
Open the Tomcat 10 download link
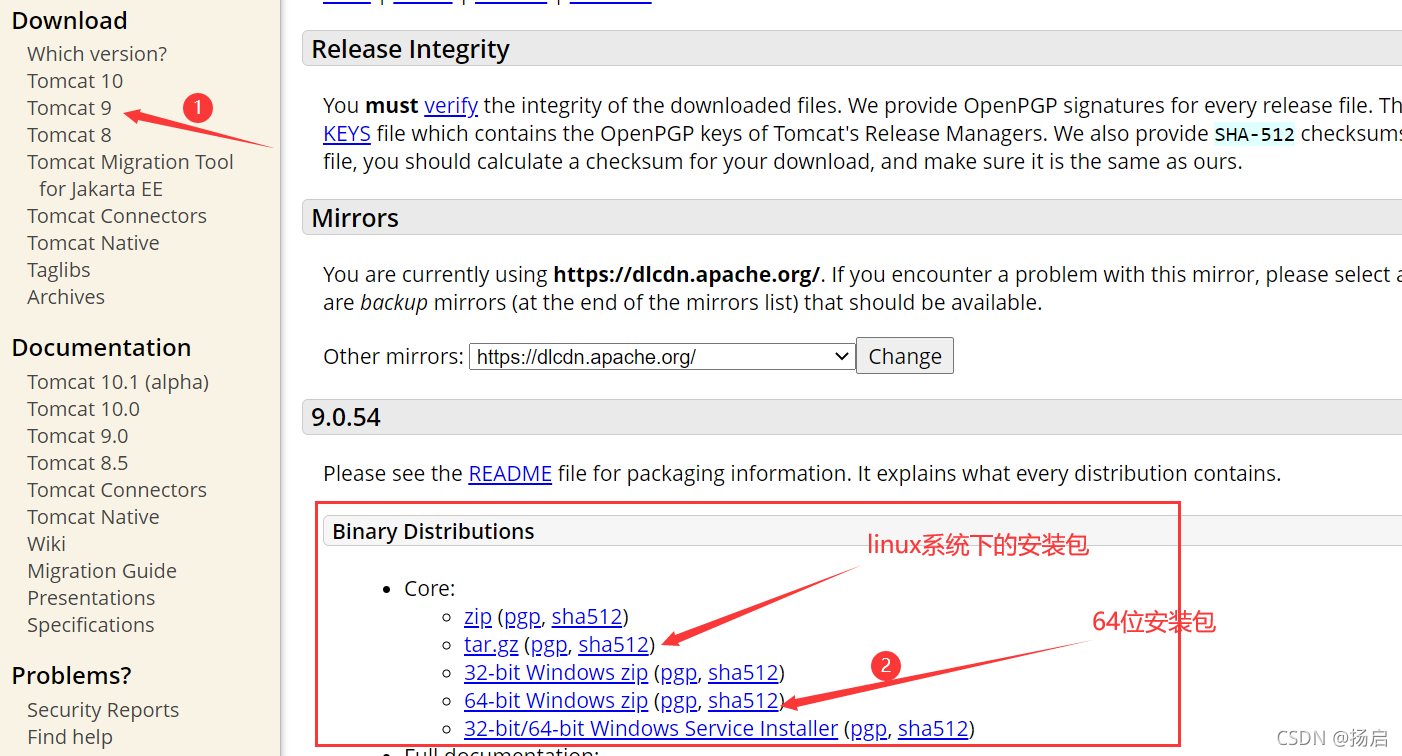[75, 81]
